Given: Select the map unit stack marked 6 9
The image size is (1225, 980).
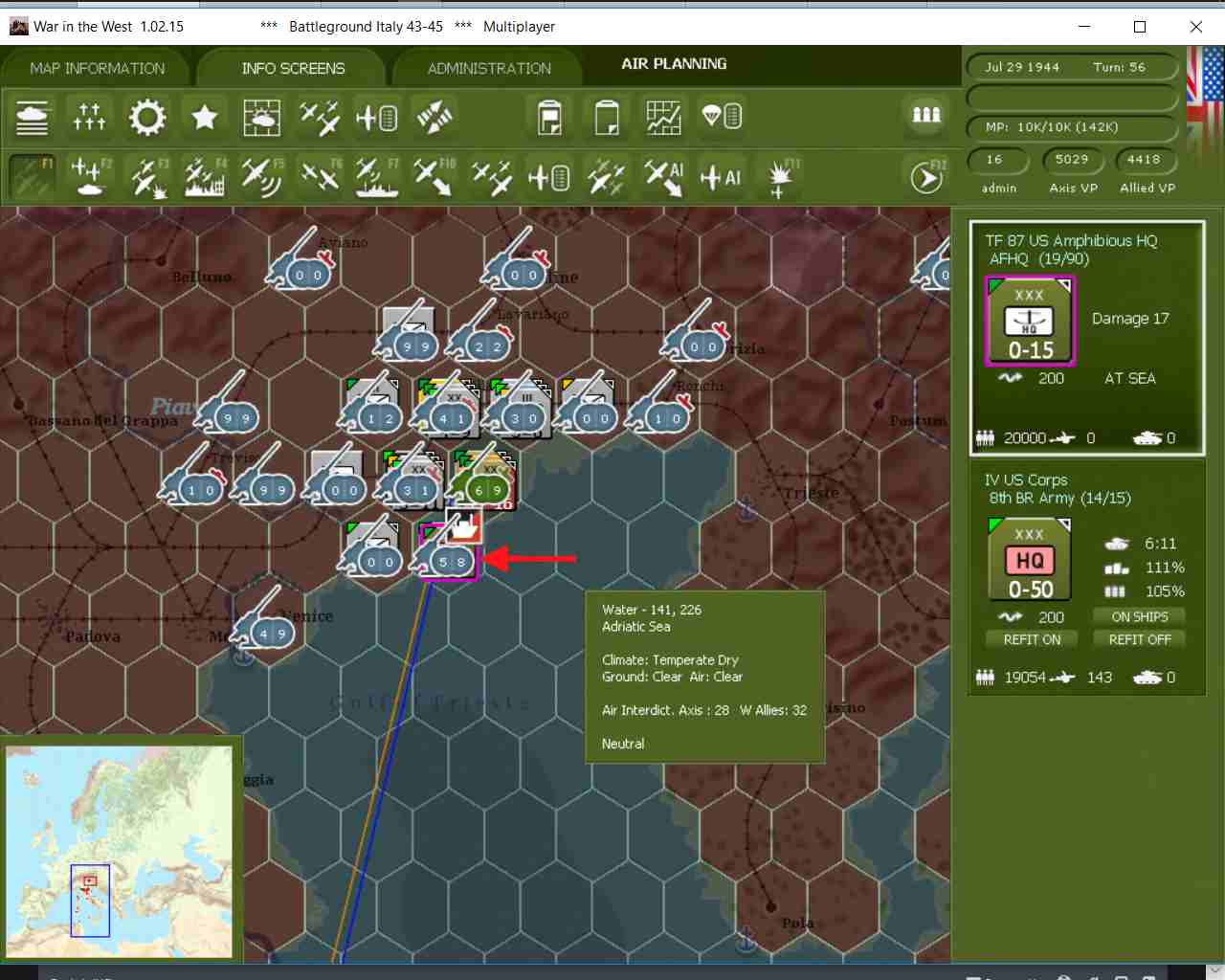Looking at the screenshot, I should pos(483,480).
